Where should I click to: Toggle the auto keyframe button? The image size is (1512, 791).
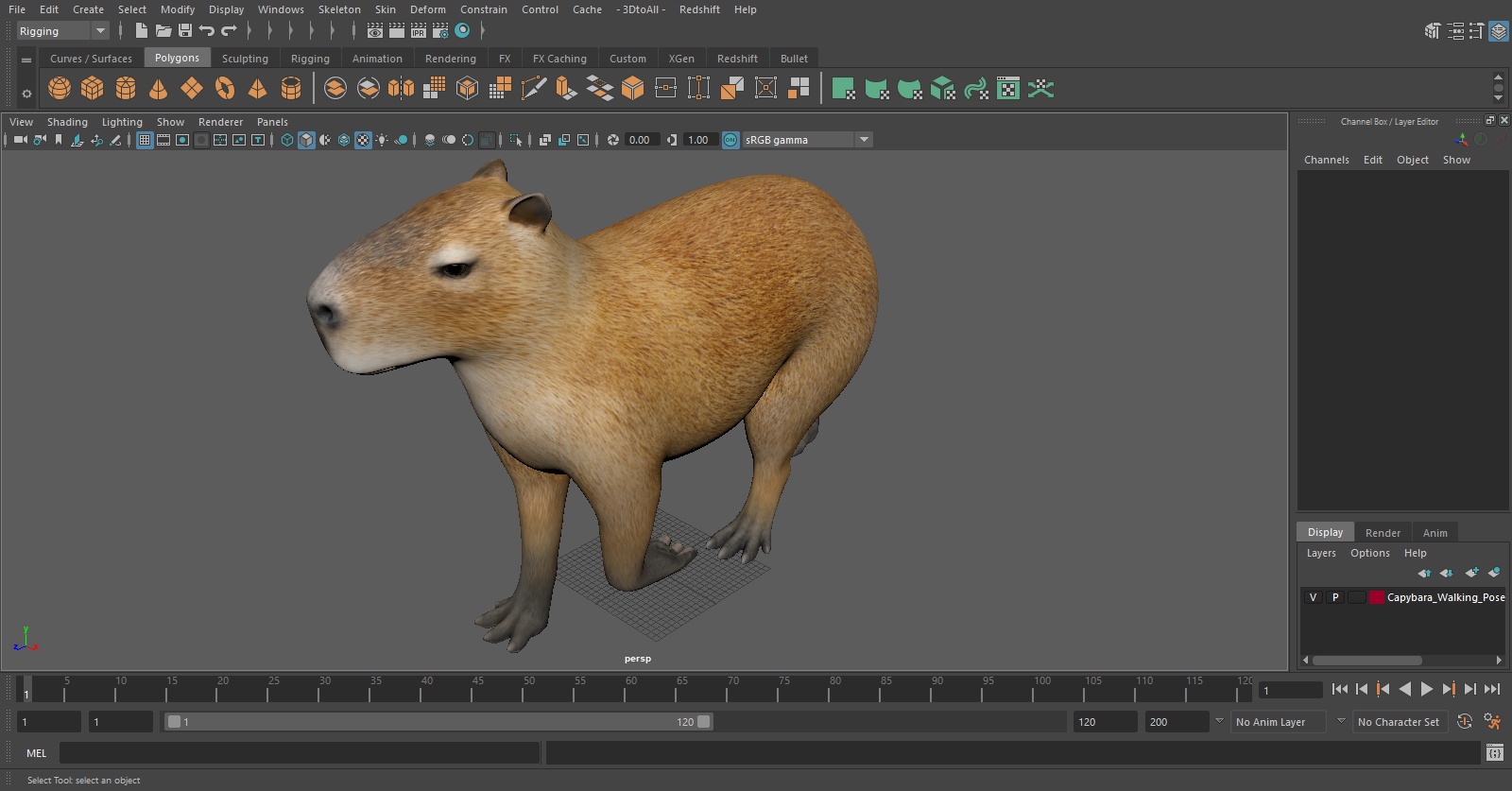(1465, 722)
